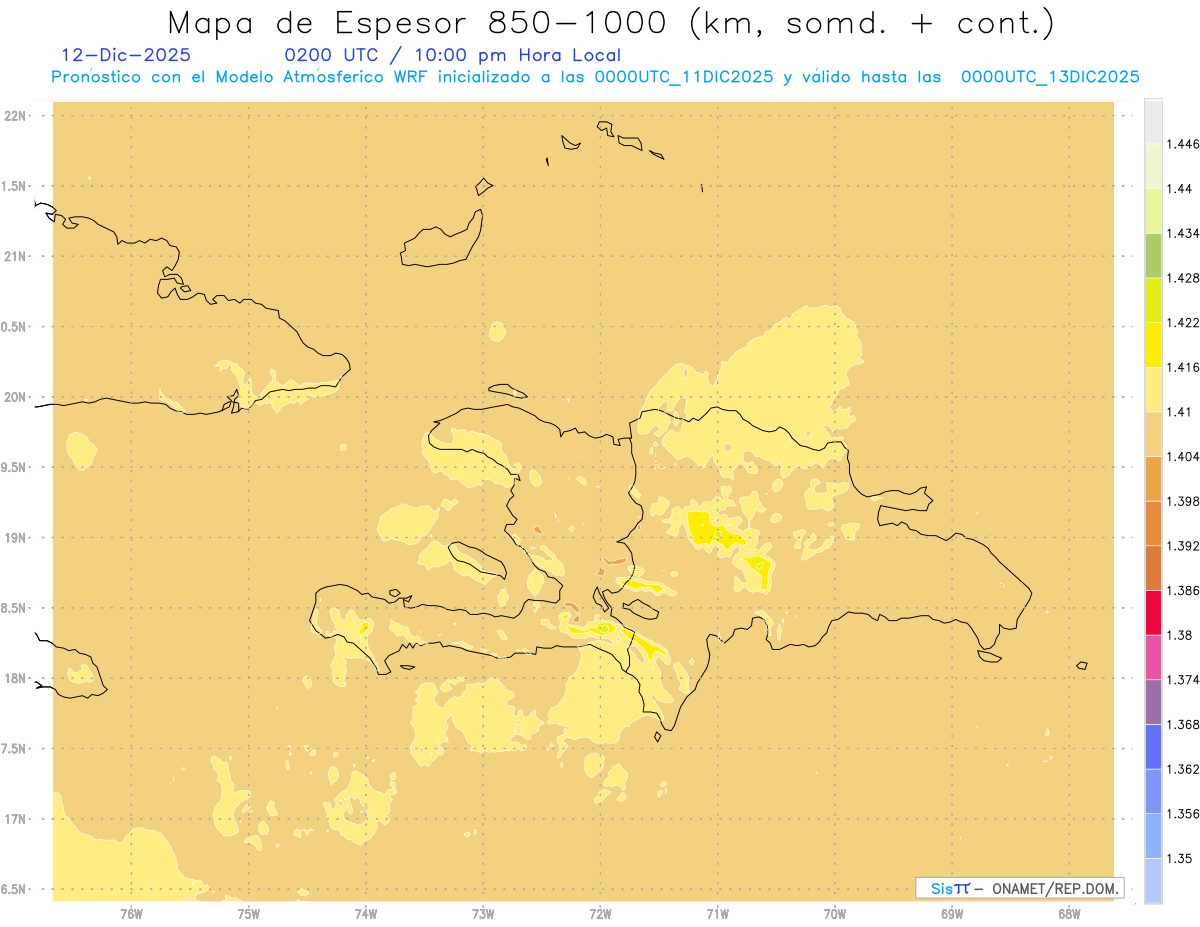
Task: Click the legend value "1.404"
Action: [1184, 457]
